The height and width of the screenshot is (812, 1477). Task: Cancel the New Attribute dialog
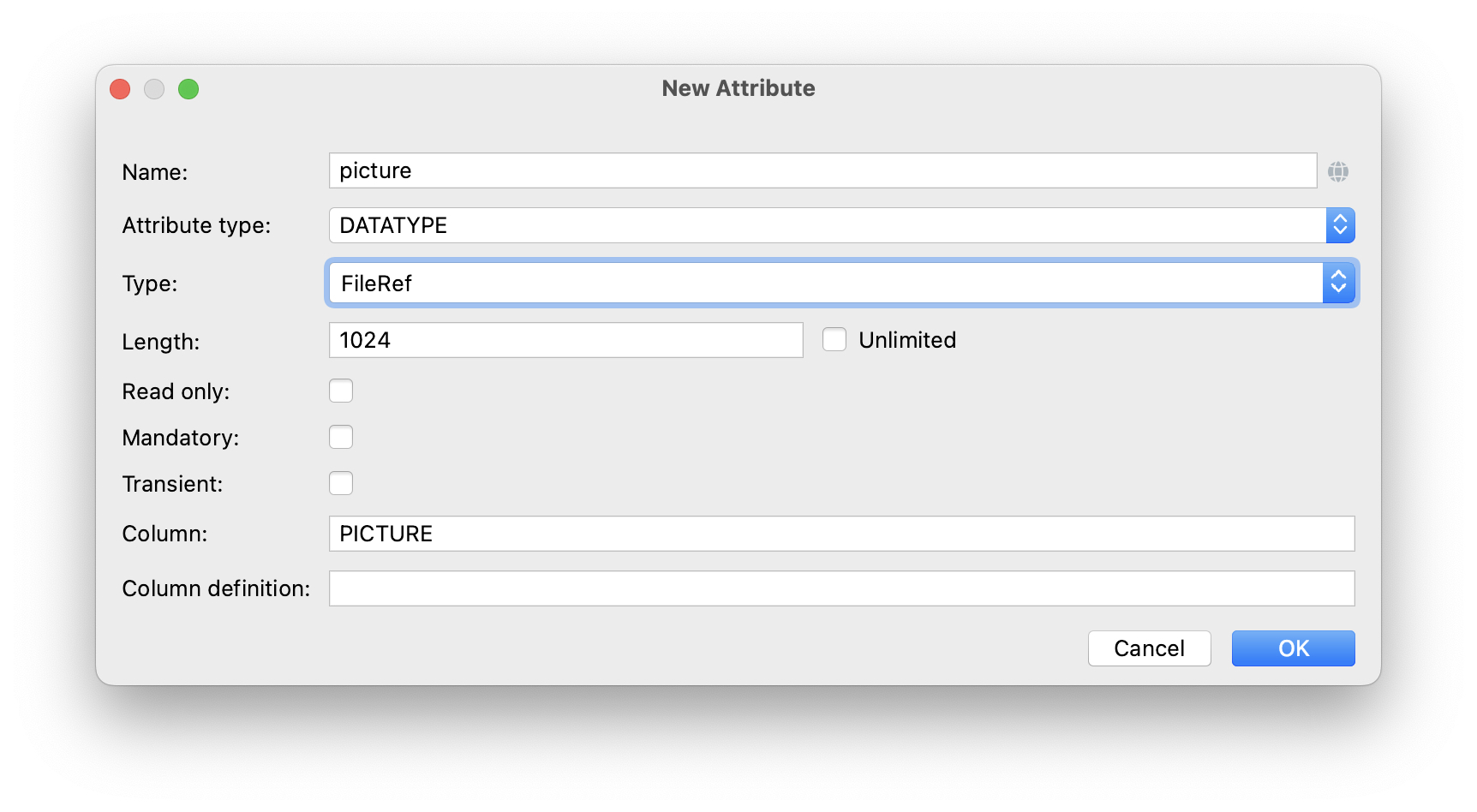(x=1149, y=648)
